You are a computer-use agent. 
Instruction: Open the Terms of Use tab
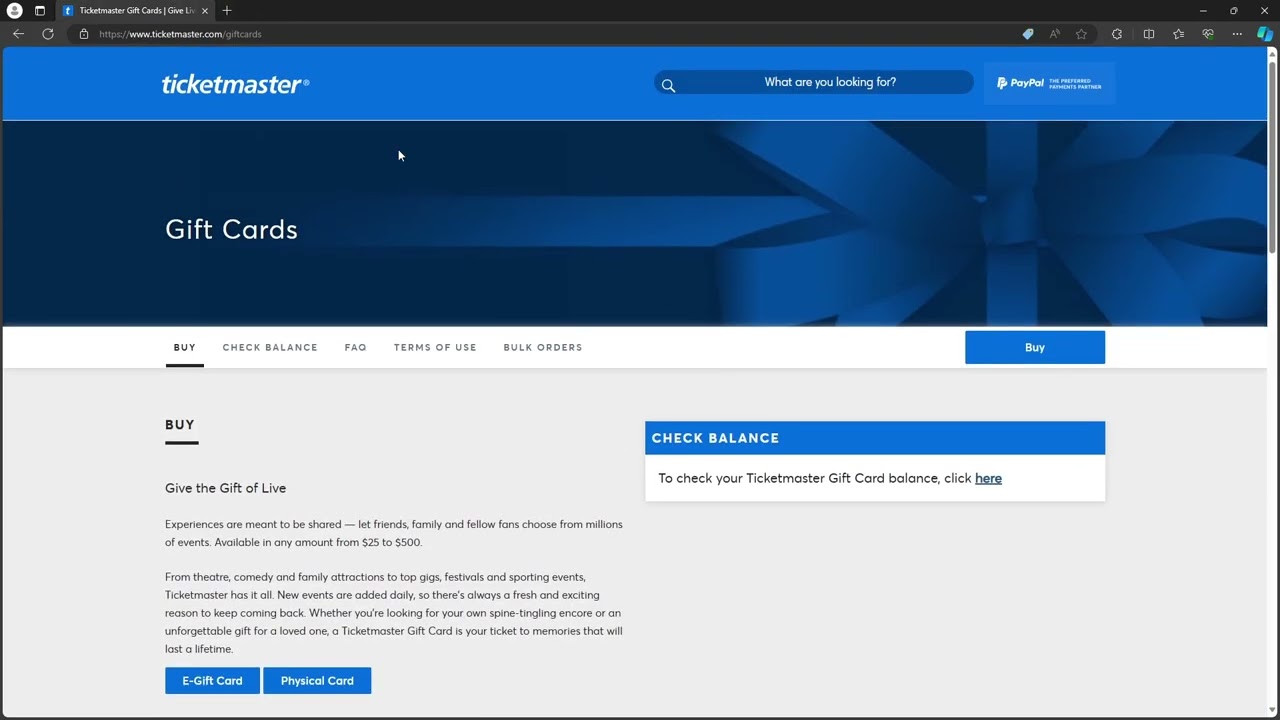pyautogui.click(x=435, y=347)
